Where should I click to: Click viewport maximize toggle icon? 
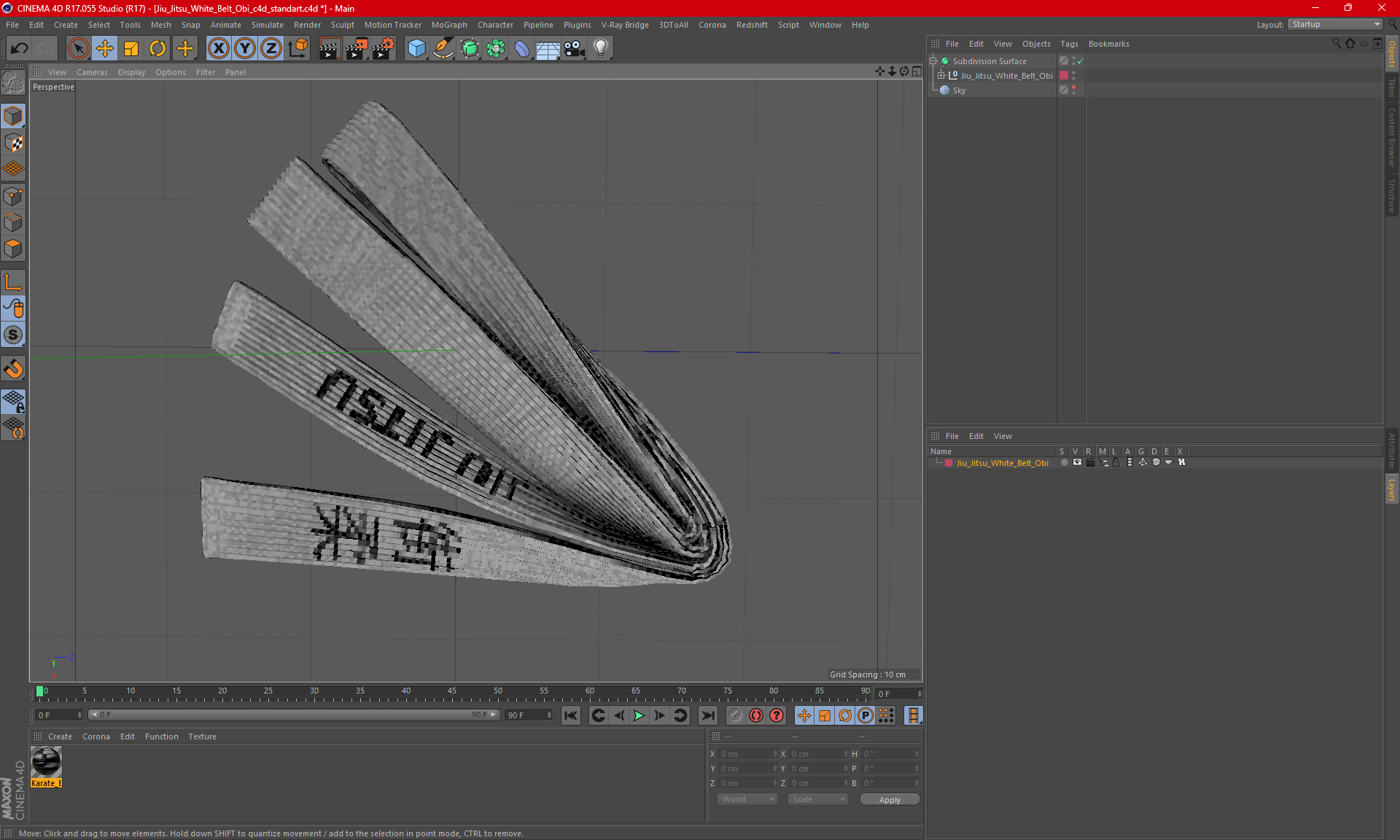917,71
